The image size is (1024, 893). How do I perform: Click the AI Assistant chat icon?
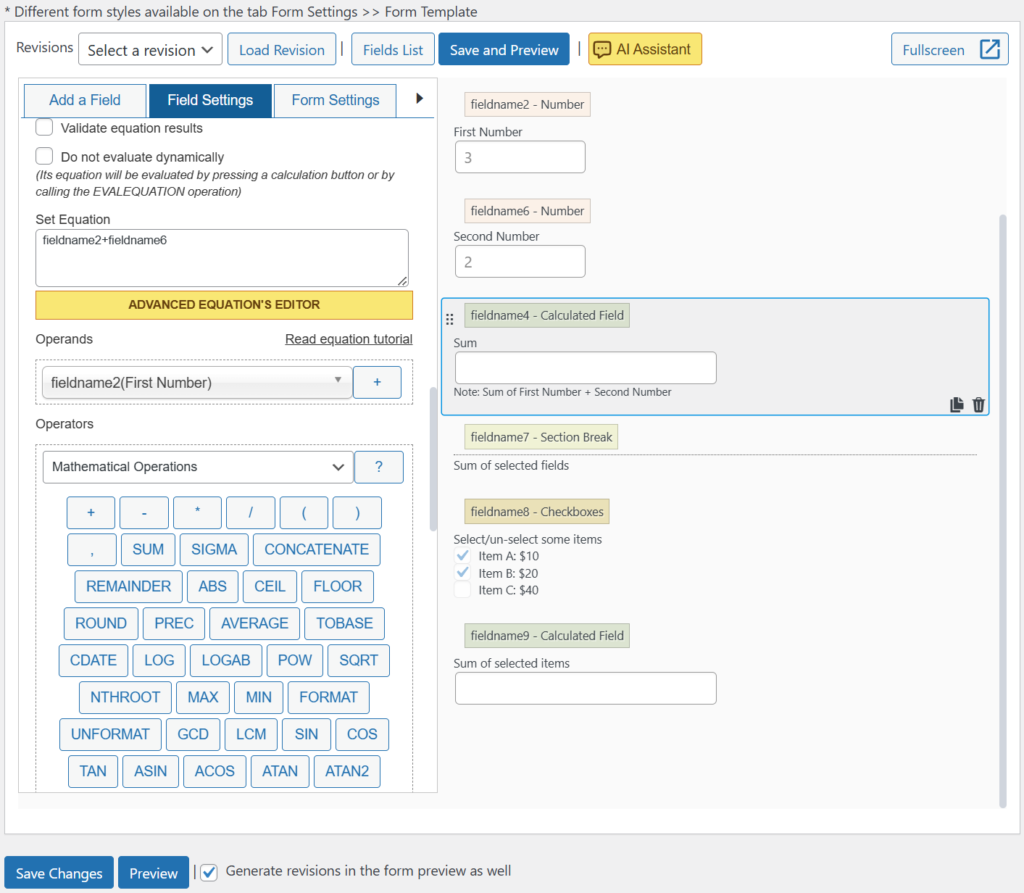pos(601,50)
